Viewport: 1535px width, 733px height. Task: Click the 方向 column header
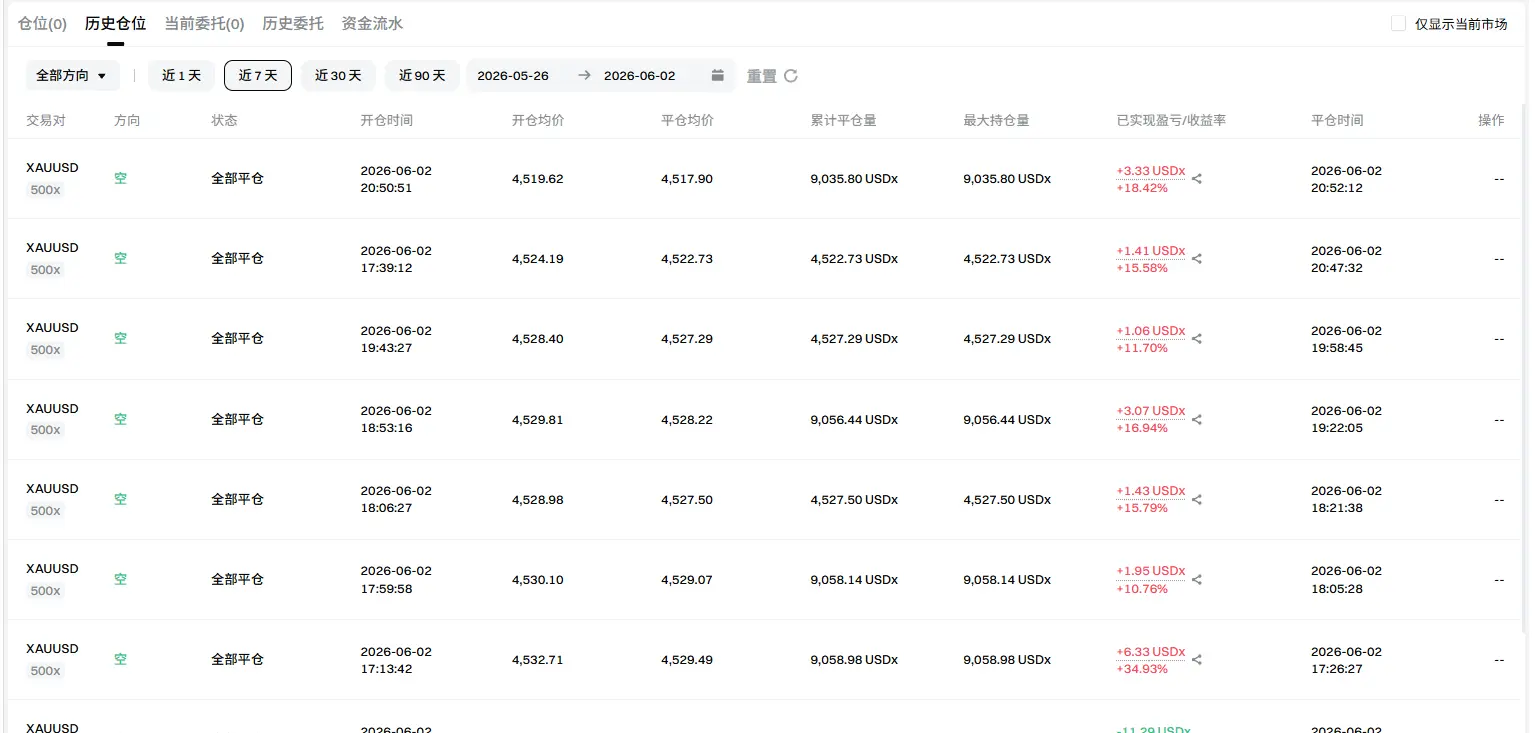[x=127, y=120]
